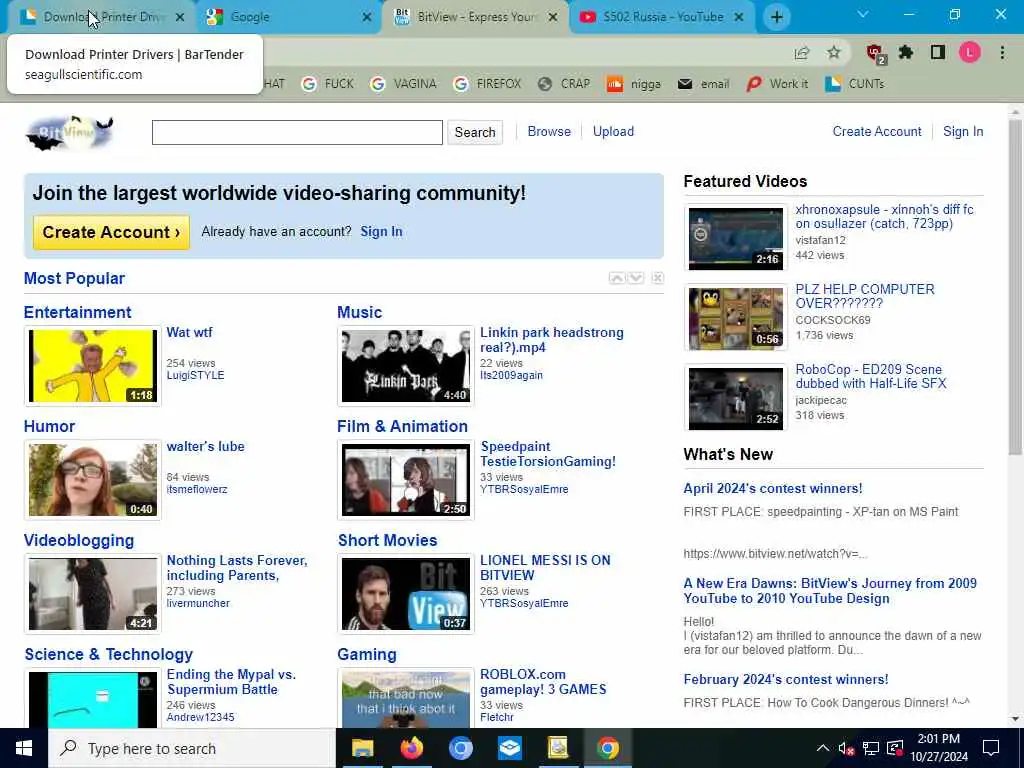
Task: Toggle the browser side panel icon
Action: [x=938, y=52]
